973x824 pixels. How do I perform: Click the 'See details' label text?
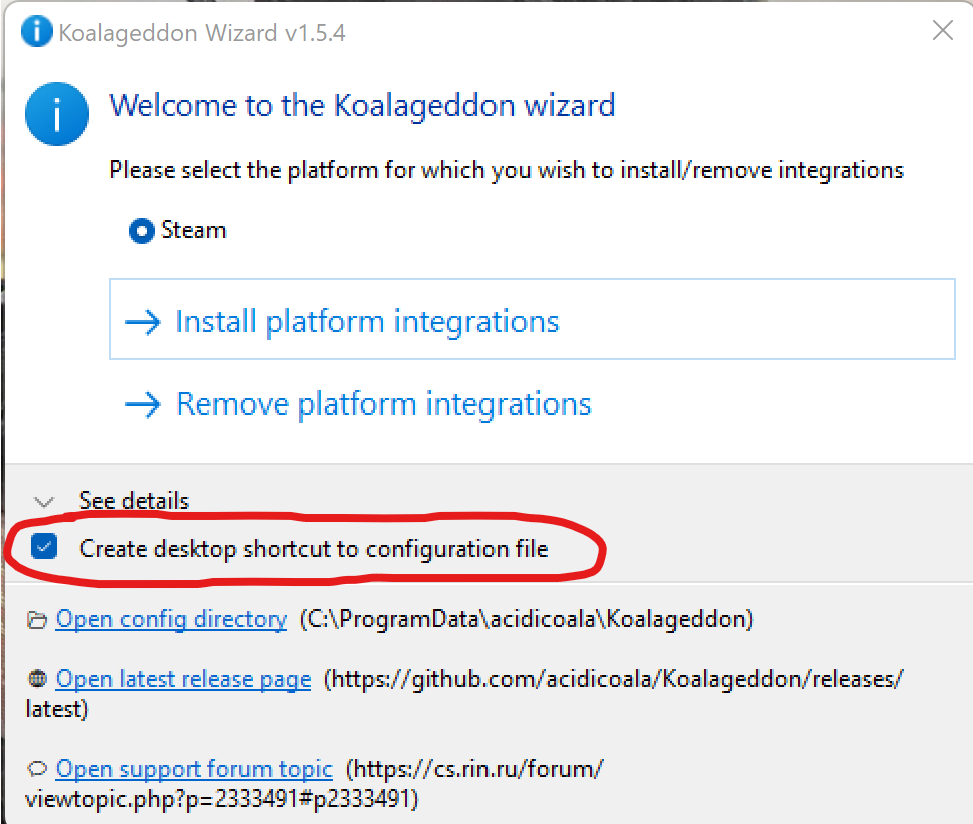pos(134,501)
